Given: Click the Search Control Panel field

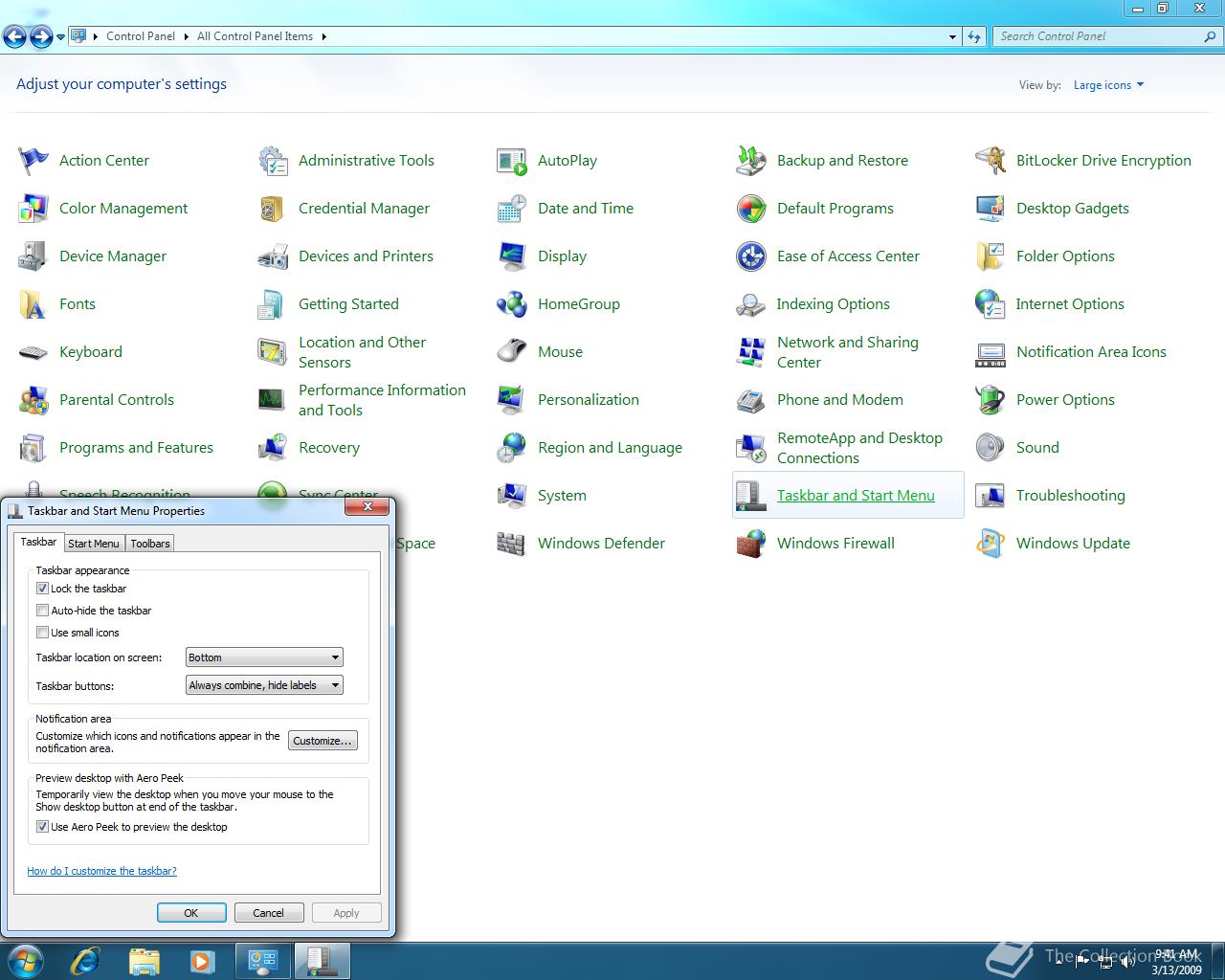Looking at the screenshot, I should 1099,36.
